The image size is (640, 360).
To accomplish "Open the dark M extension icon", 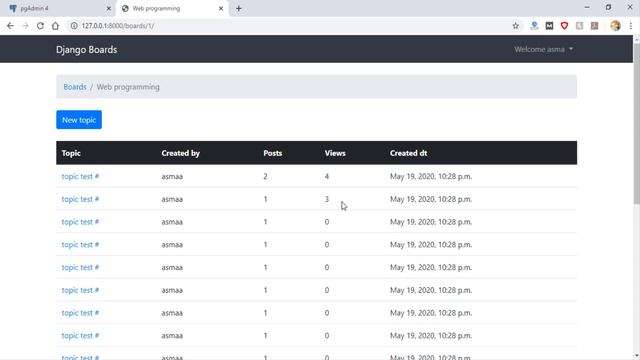I will click(x=549, y=26).
